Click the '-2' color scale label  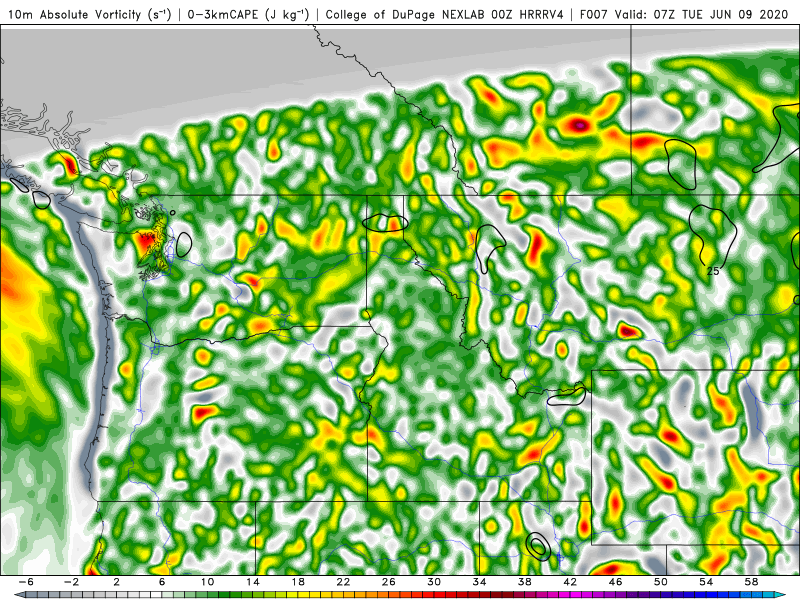(71, 582)
